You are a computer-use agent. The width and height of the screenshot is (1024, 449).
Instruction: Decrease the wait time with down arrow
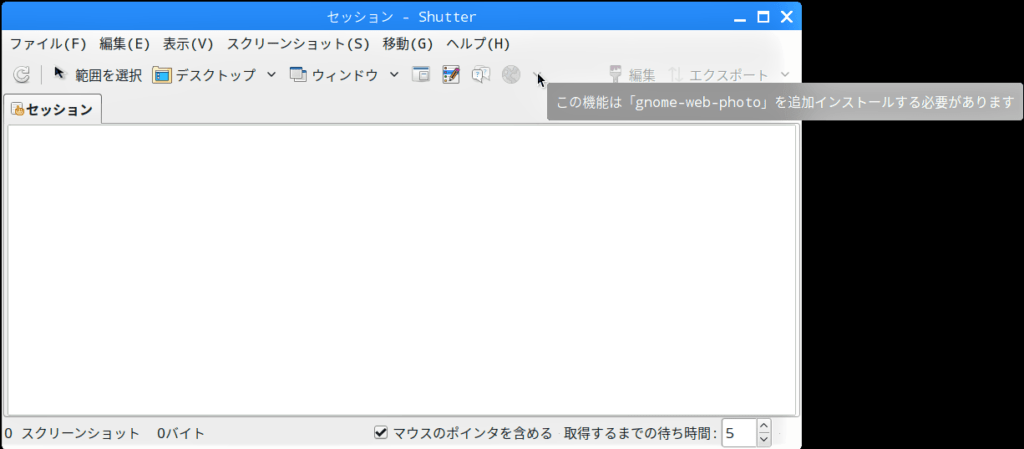(x=764, y=440)
